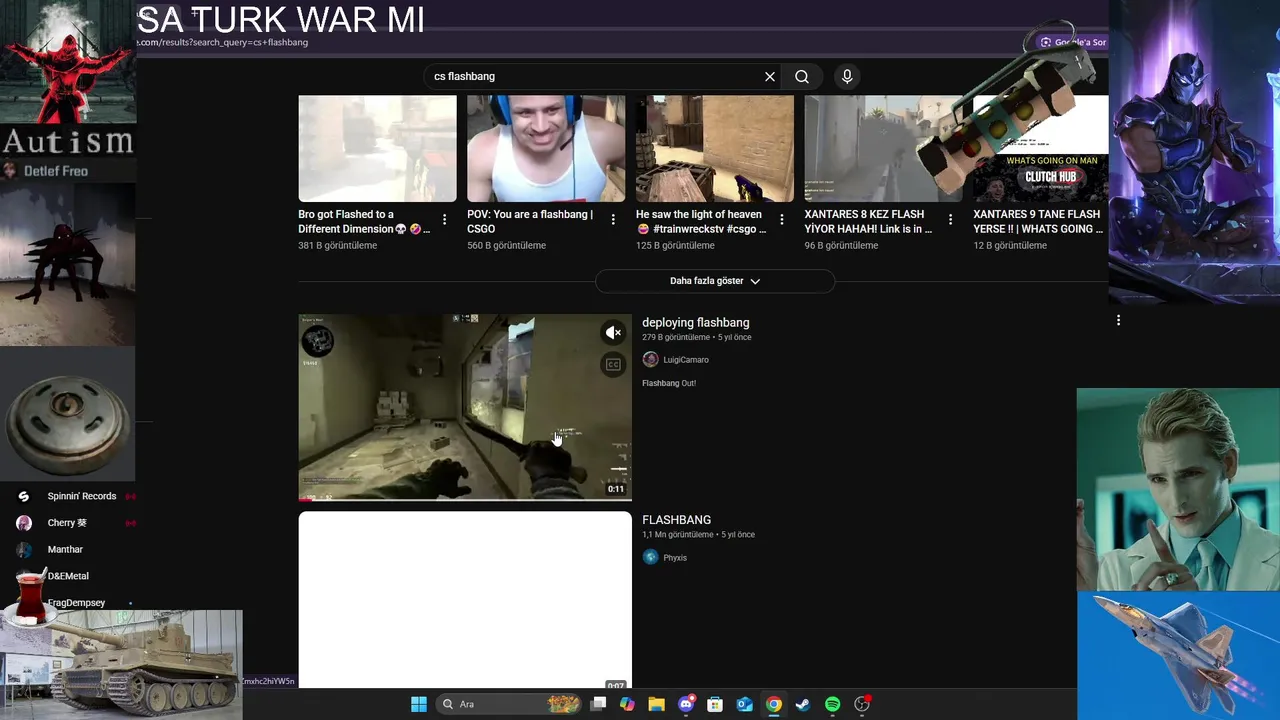This screenshot has width=1280, height=720.
Task: Open 'He saw the light of heaven' short thumbnail
Action: [x=715, y=149]
